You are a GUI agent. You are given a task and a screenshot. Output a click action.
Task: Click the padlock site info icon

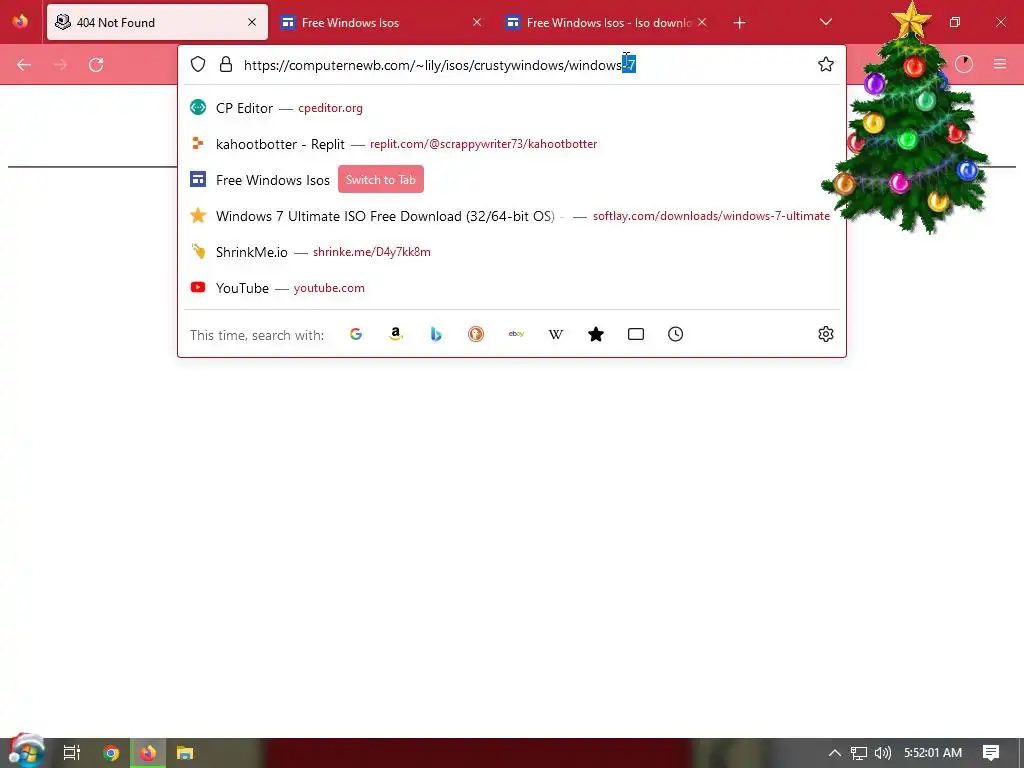point(226,64)
